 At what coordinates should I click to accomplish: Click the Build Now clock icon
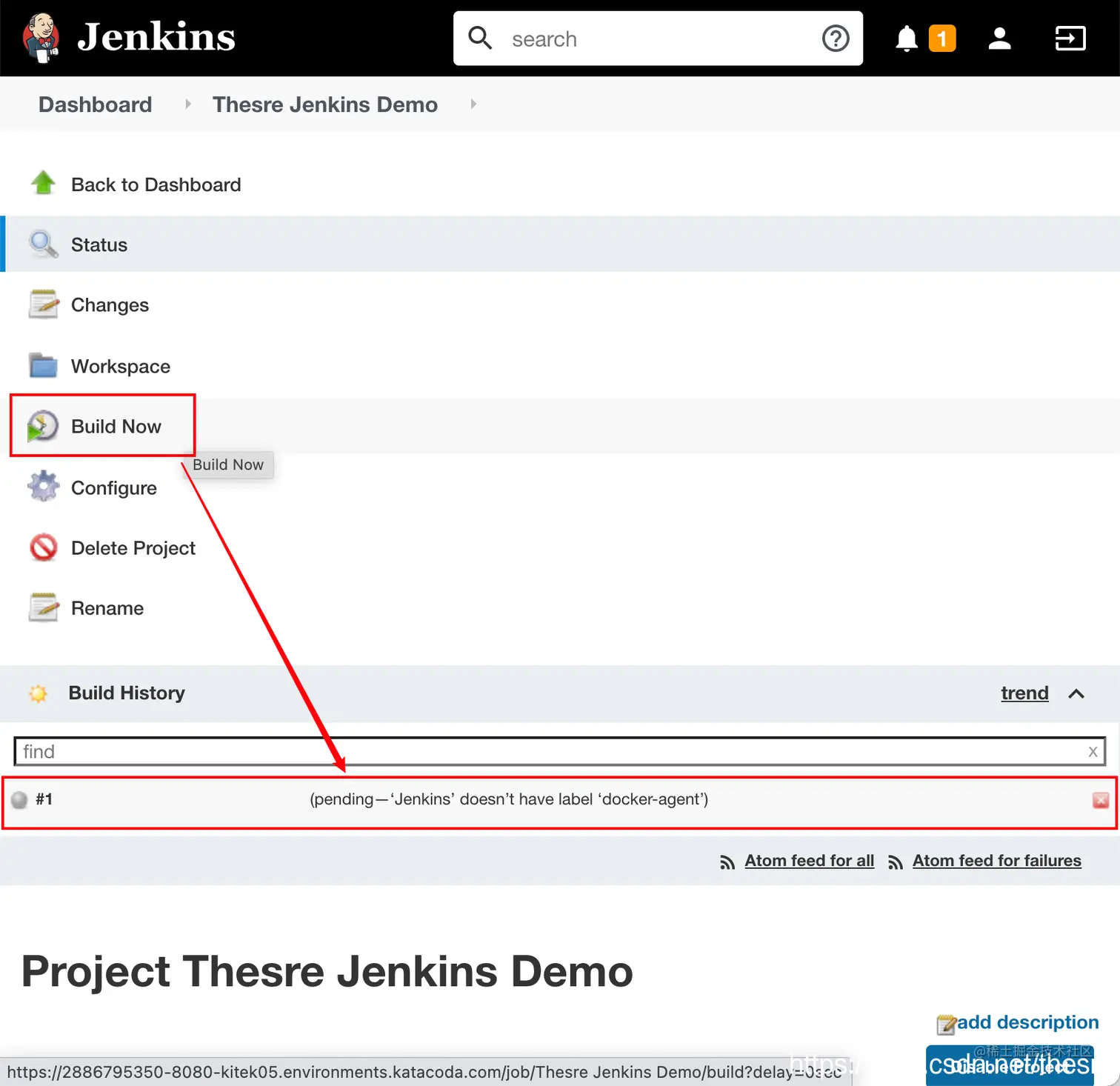pos(43,426)
